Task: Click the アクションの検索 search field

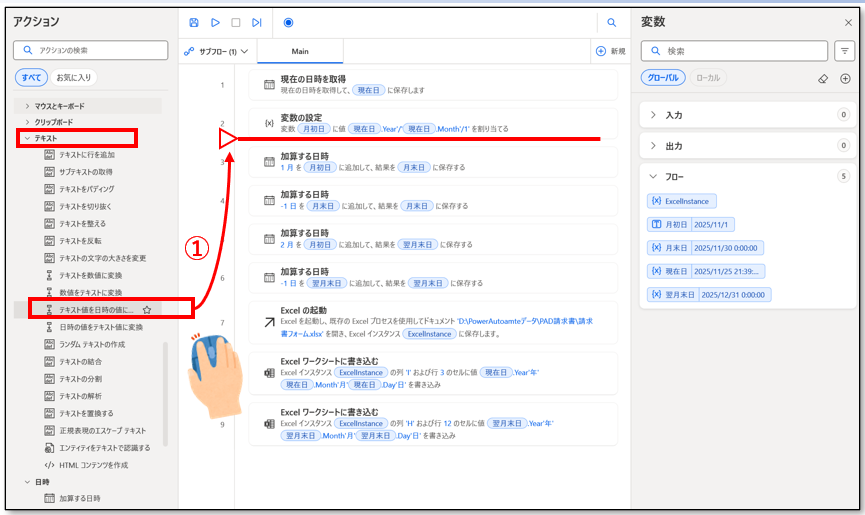Action: pyautogui.click(x=90, y=51)
